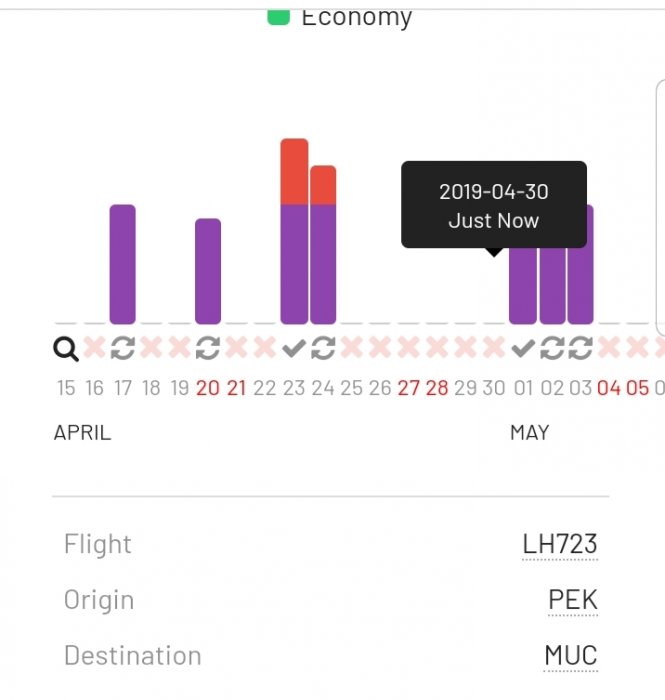This screenshot has height=700, width=665.
Task: Click the red X above April 16
Action: point(94,349)
